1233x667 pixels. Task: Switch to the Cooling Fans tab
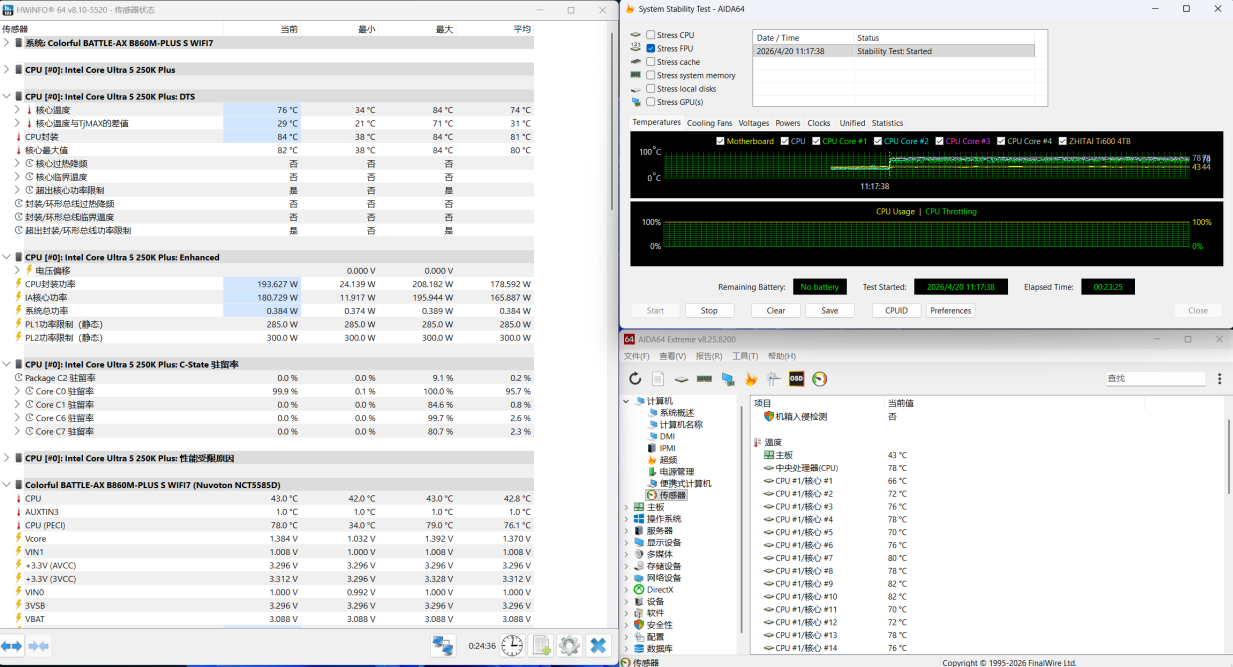click(709, 123)
